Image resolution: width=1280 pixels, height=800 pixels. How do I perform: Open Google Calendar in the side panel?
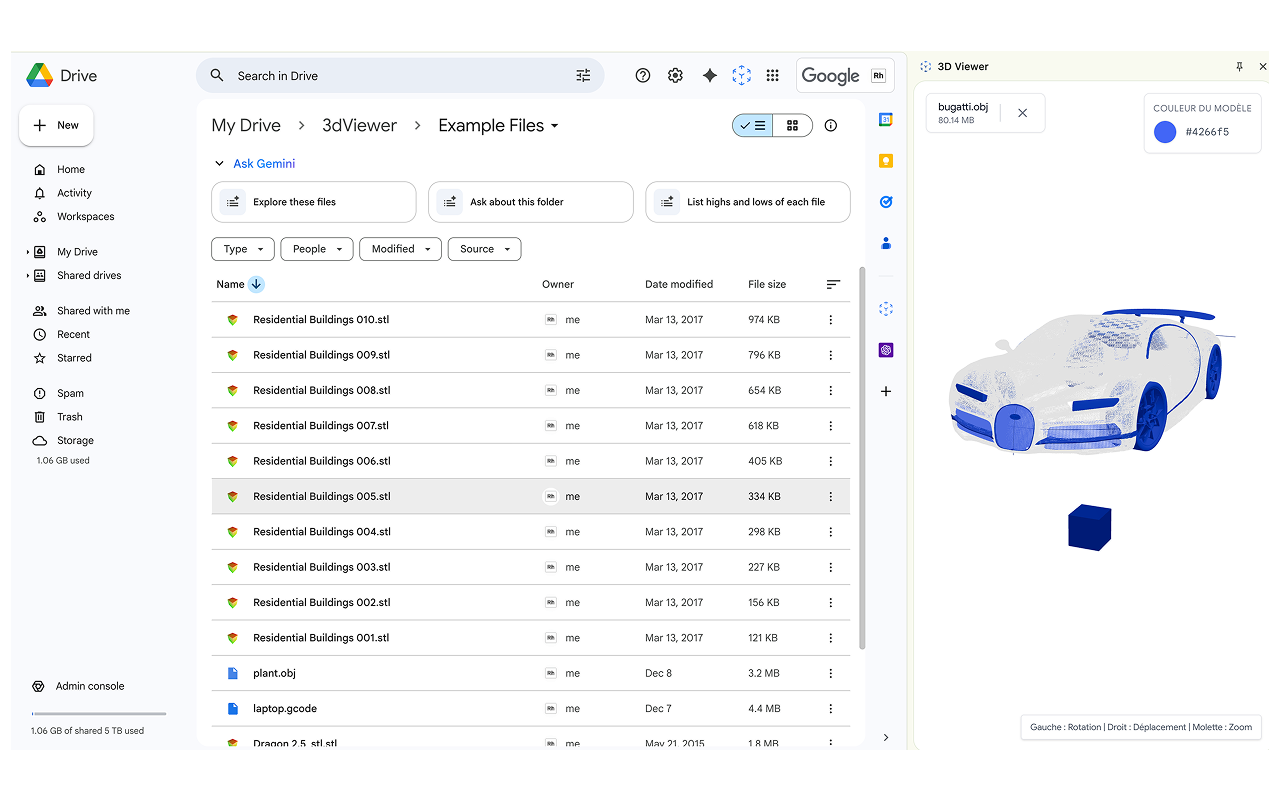point(885,119)
